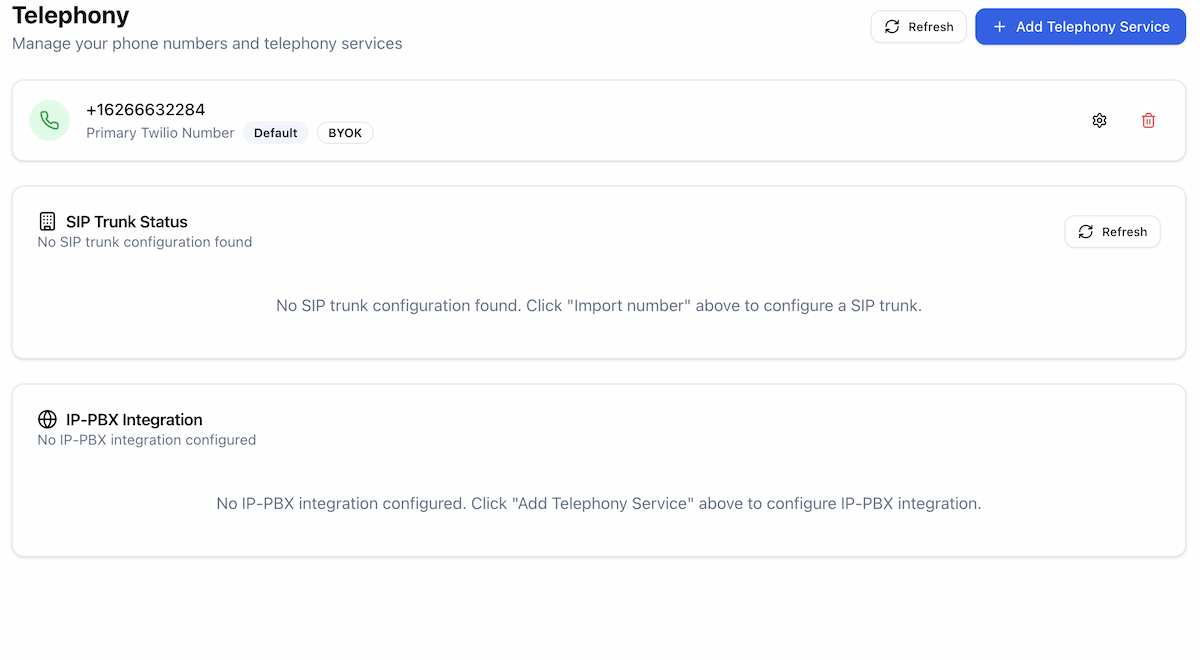
Task: Click the BYOK badge on the phone number
Action: (344, 132)
